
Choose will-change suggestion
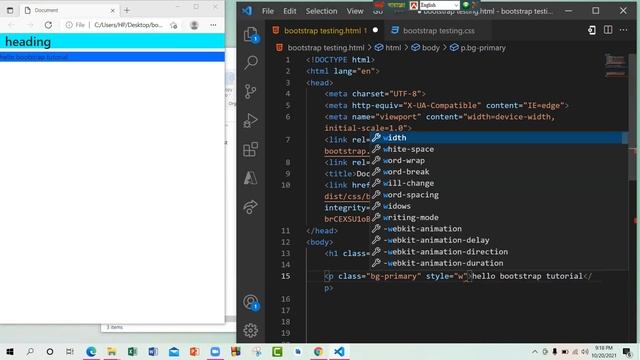tap(499, 183)
